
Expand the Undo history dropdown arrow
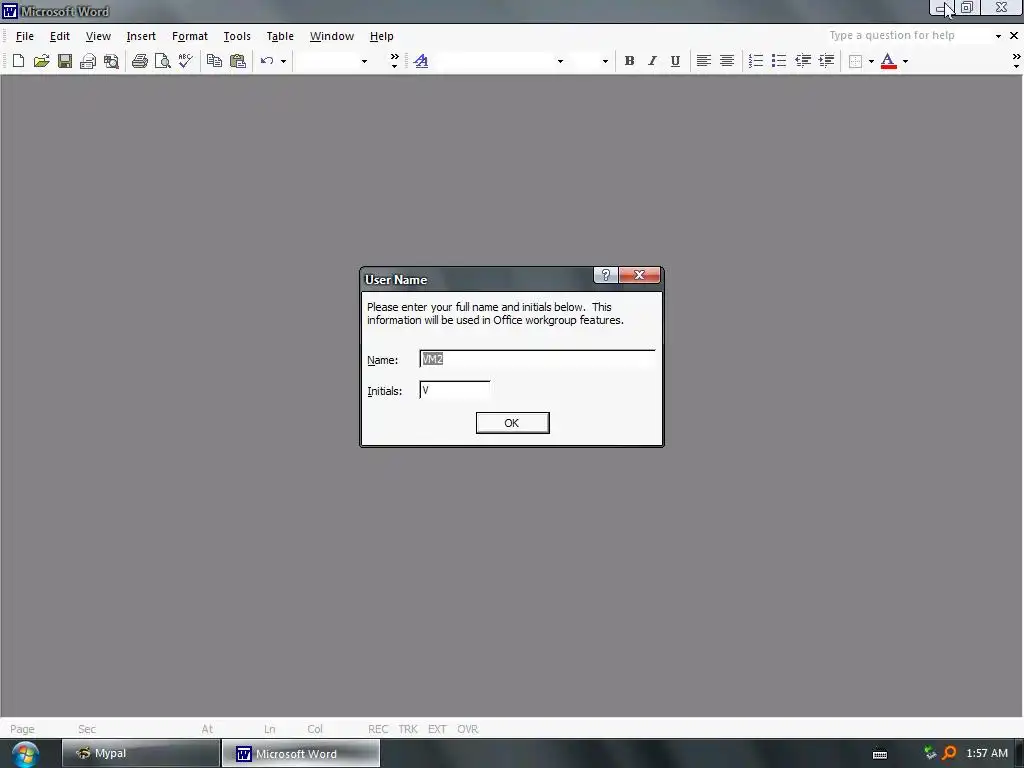283,61
